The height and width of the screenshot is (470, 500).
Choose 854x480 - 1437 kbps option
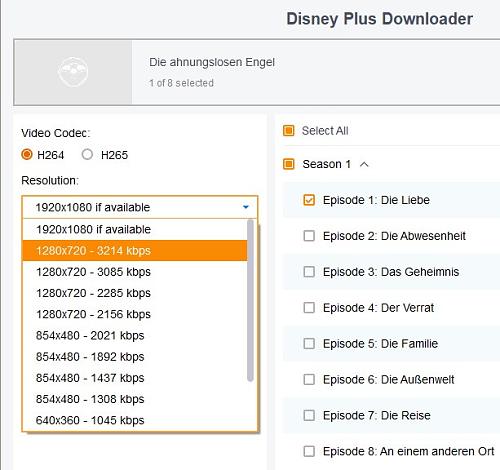135,378
